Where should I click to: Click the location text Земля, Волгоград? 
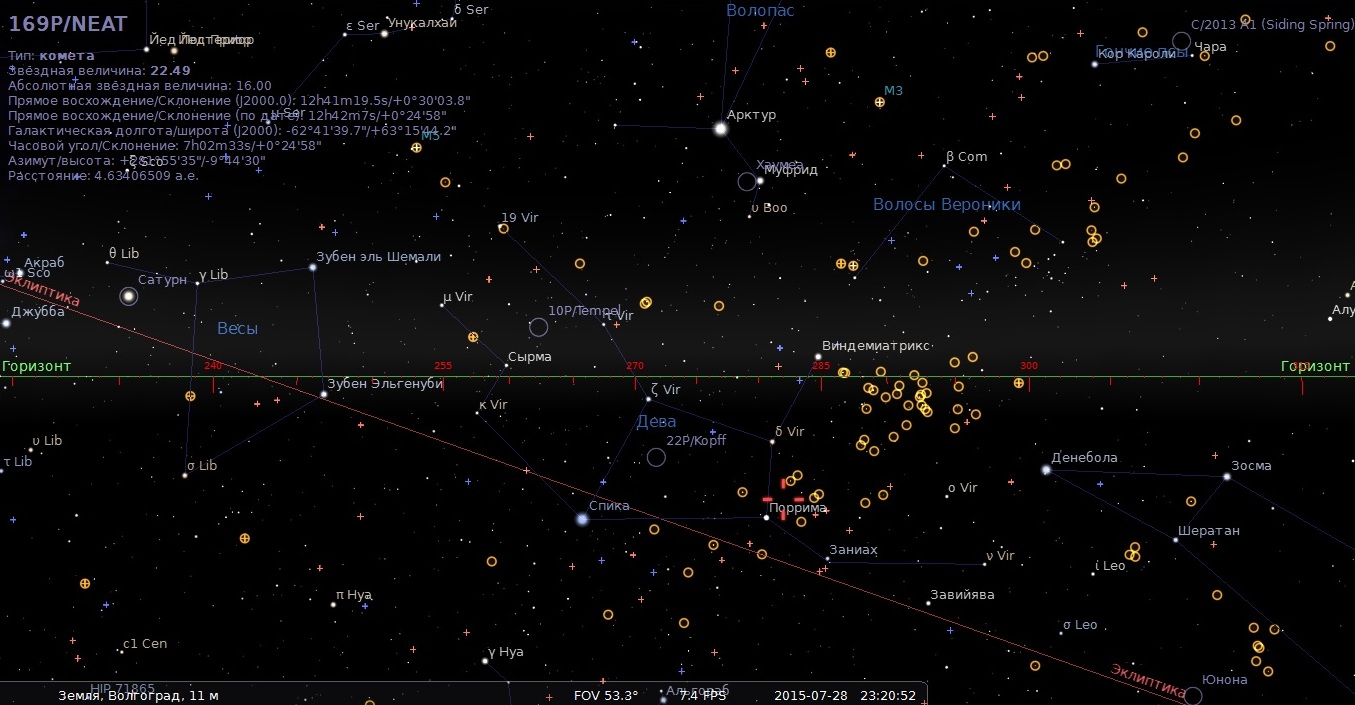coord(138,695)
